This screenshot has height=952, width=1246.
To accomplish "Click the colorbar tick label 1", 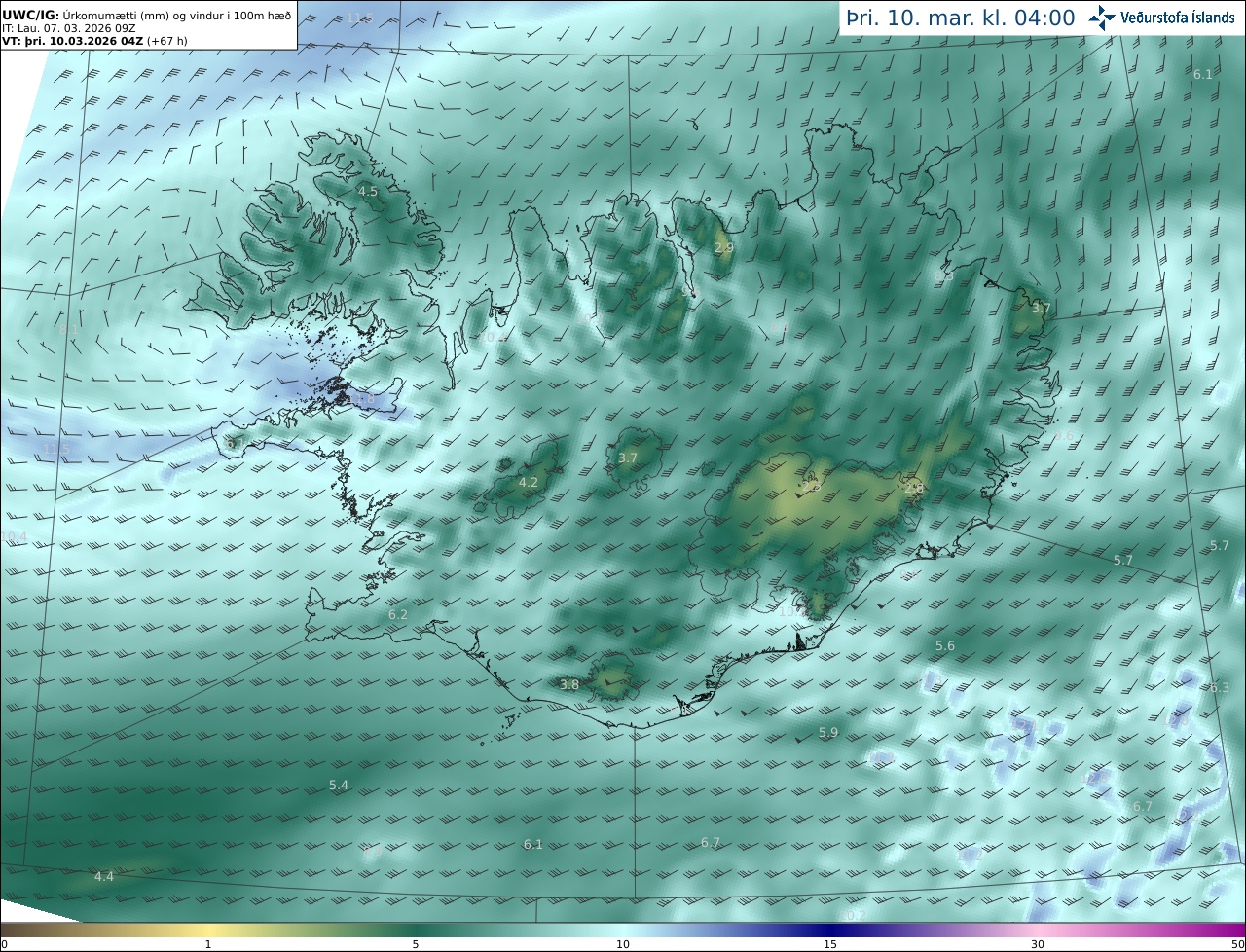I will tap(208, 944).
